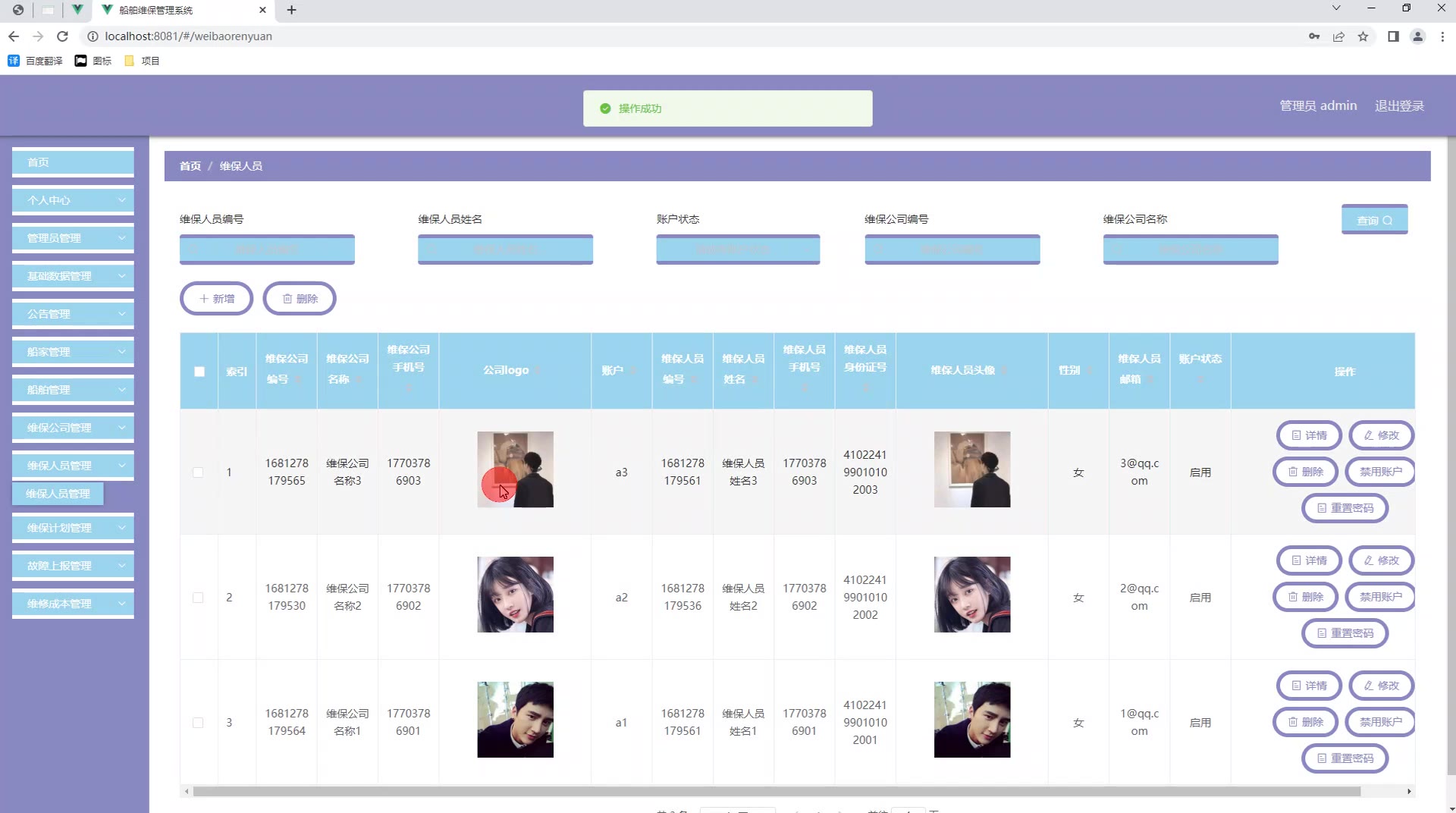
Task: Open the 首页 sidebar item
Action: pos(73,162)
